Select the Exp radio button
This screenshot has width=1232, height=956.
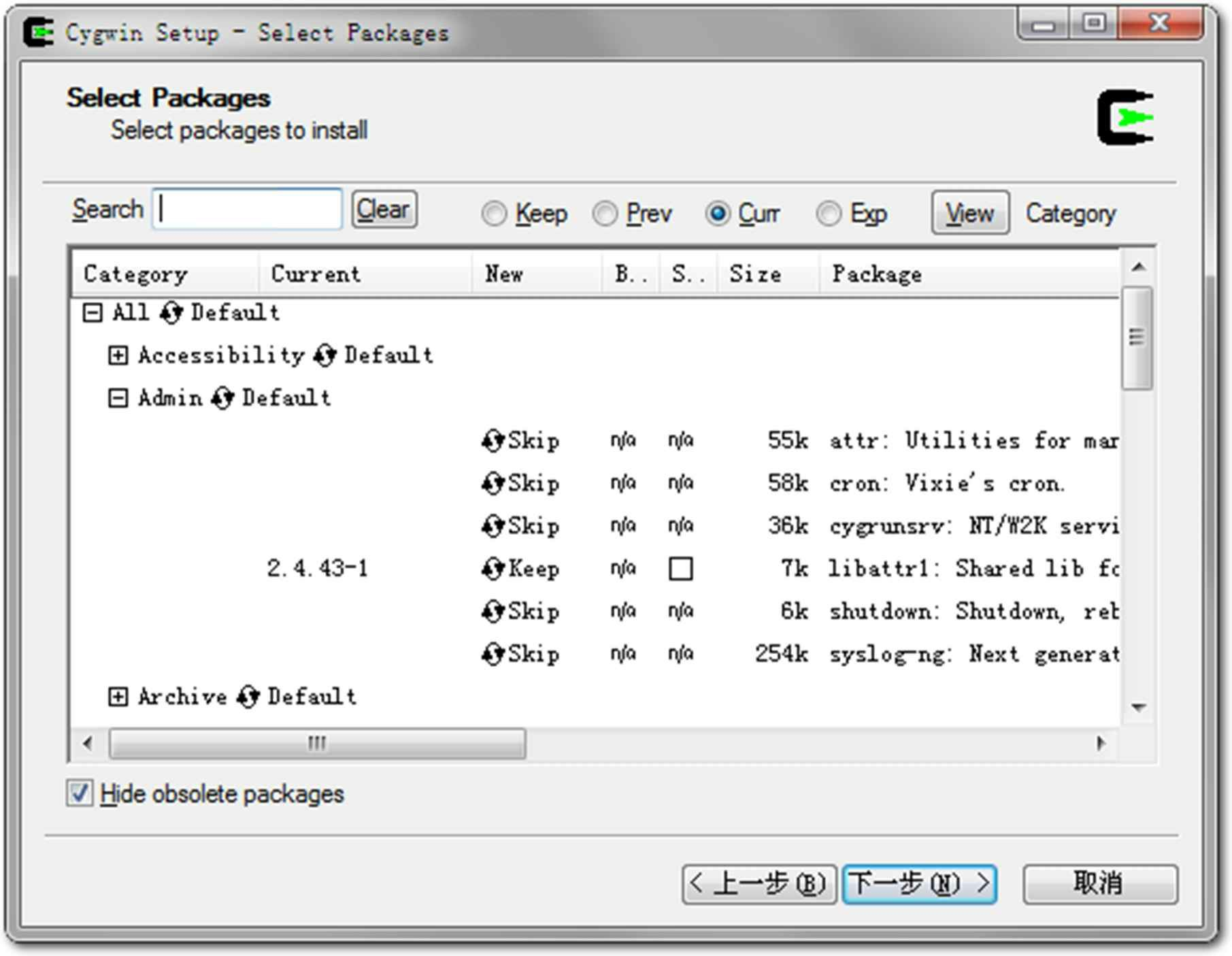(x=829, y=214)
